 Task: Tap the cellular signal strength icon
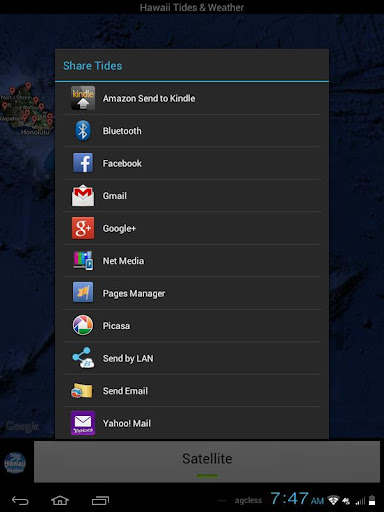pos(360,501)
